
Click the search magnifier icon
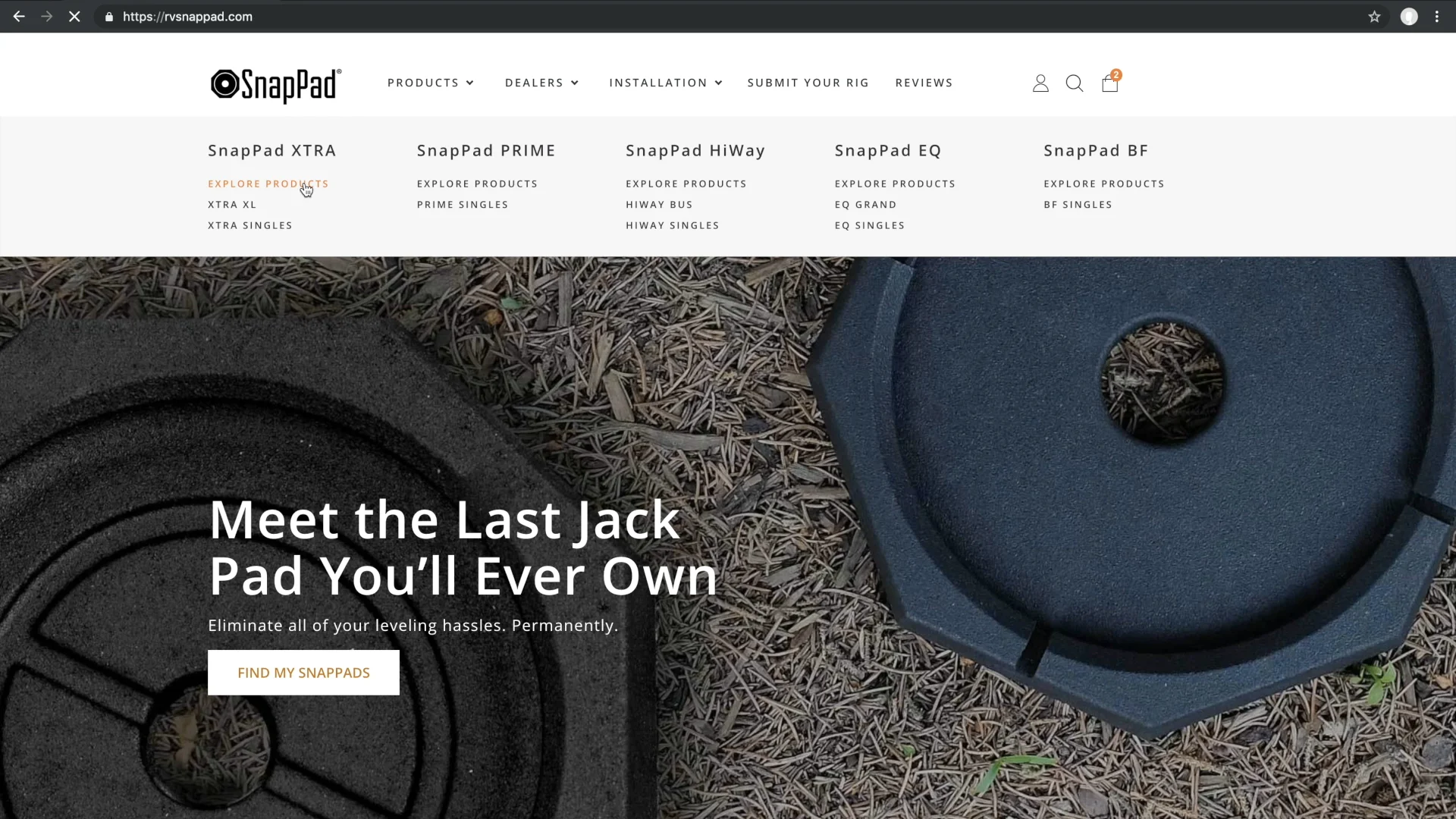click(x=1075, y=83)
